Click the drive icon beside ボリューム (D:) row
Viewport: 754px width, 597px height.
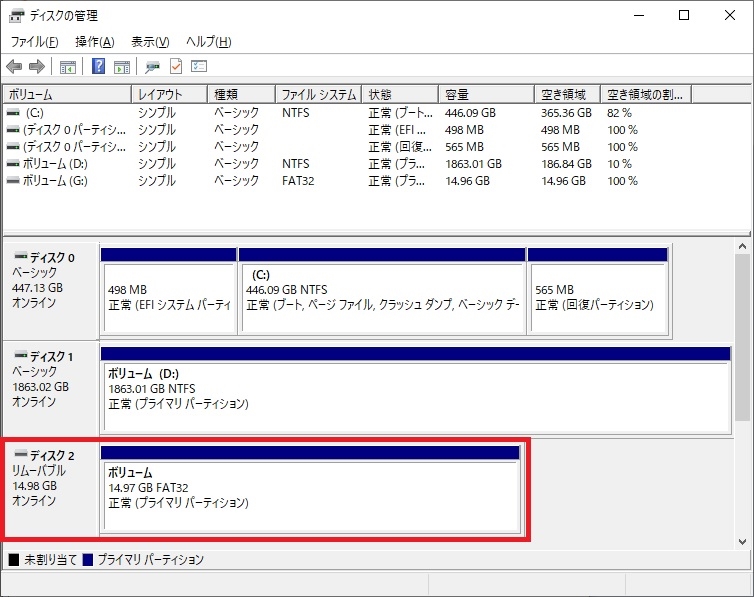click(x=13, y=164)
